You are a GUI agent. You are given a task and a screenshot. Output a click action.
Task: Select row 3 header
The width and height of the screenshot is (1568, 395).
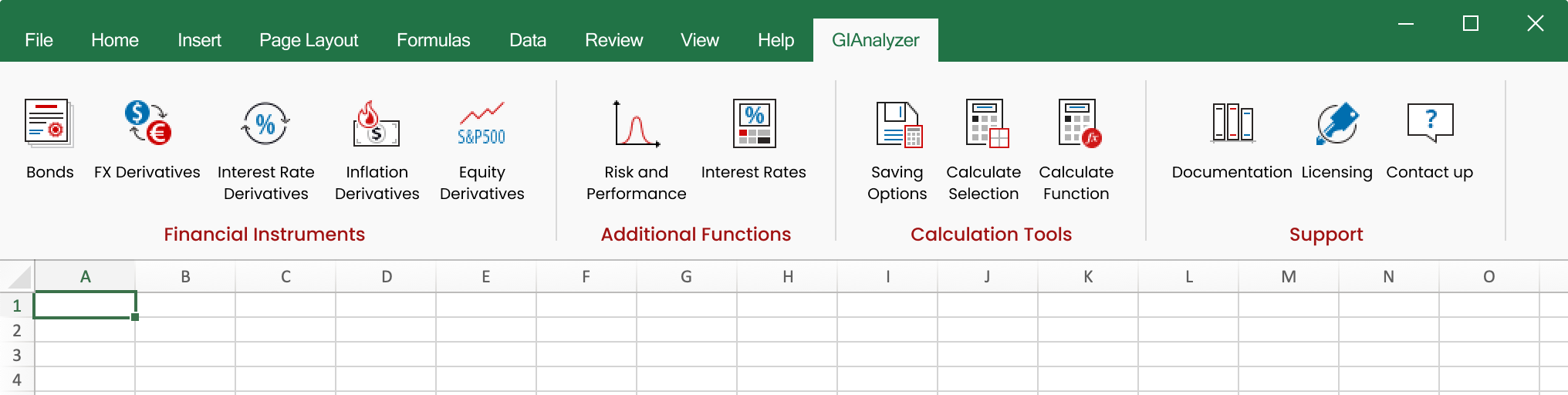coord(17,356)
